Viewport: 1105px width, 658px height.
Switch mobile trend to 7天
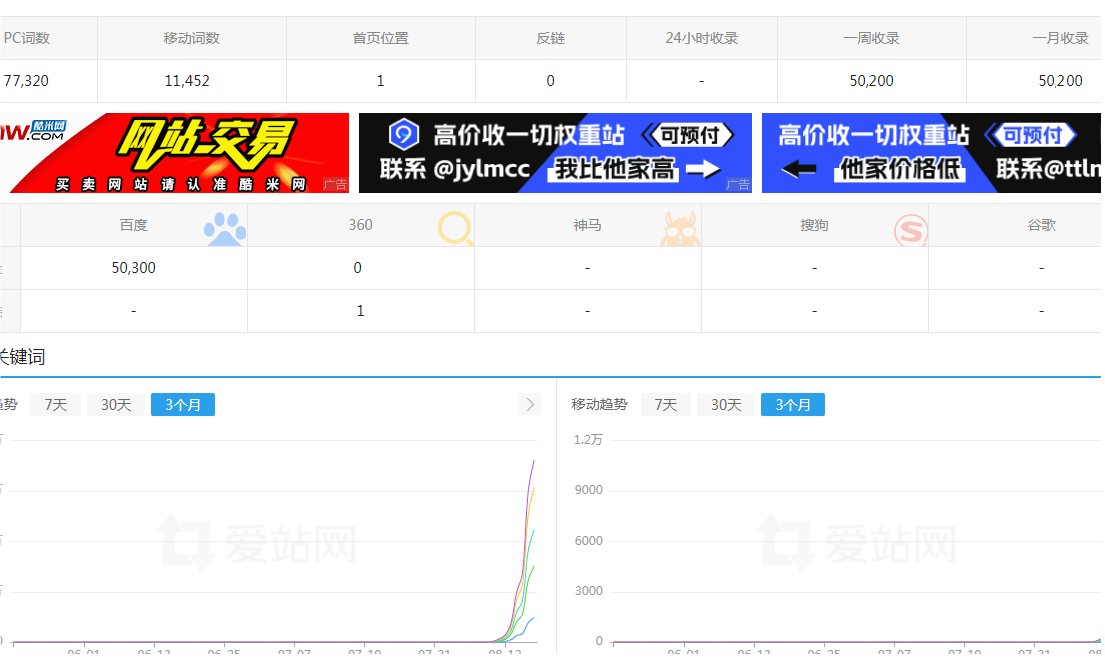(665, 405)
